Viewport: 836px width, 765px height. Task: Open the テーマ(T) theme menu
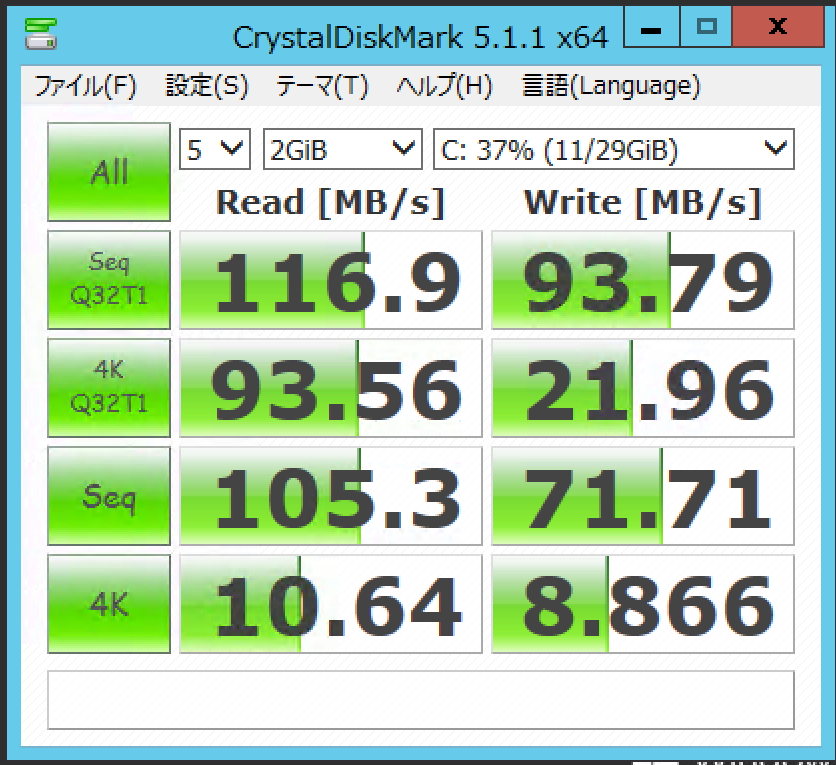pos(318,86)
